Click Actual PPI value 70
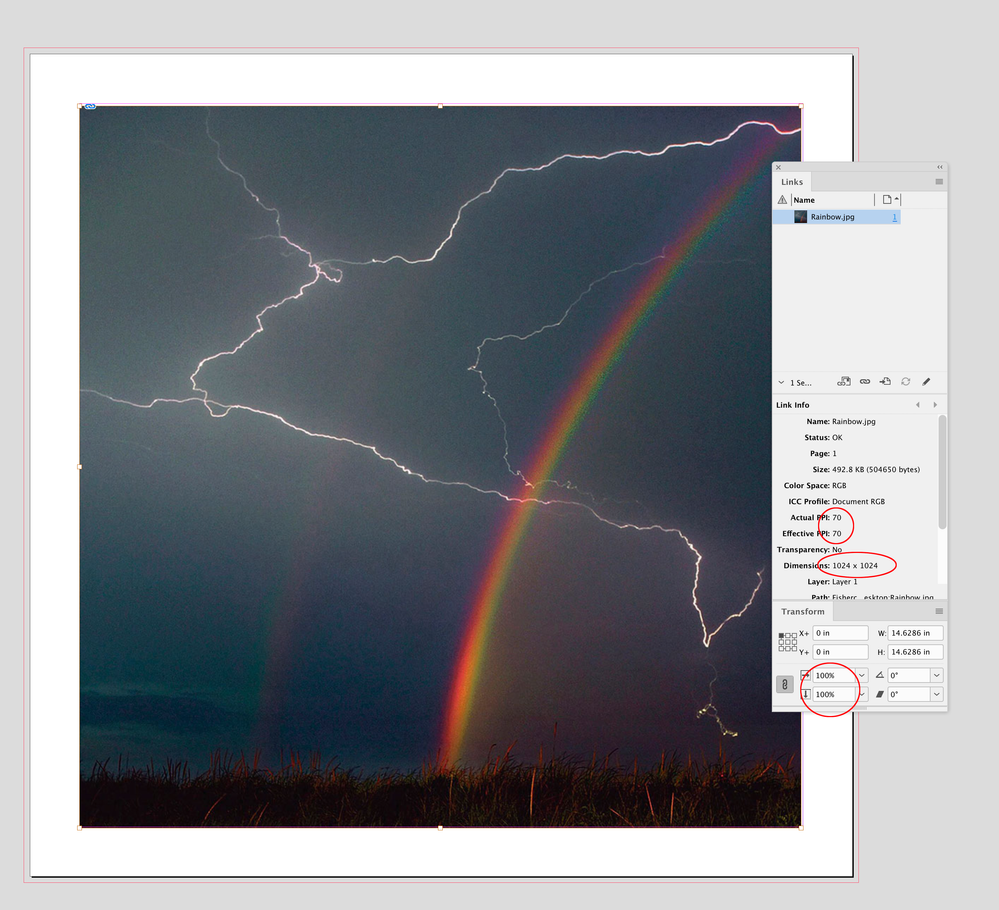 pos(837,517)
